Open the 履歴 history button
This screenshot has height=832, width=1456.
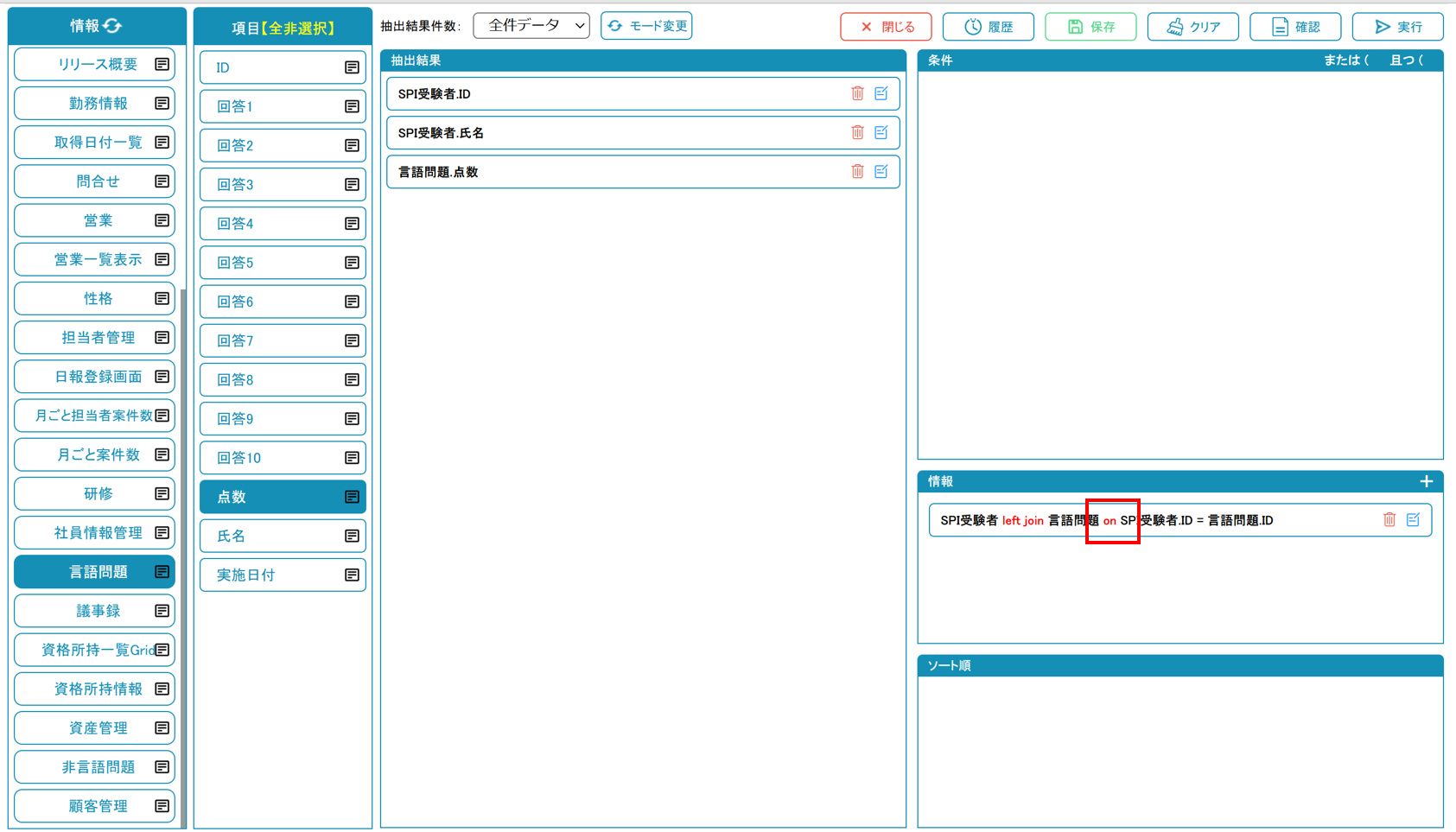(989, 27)
